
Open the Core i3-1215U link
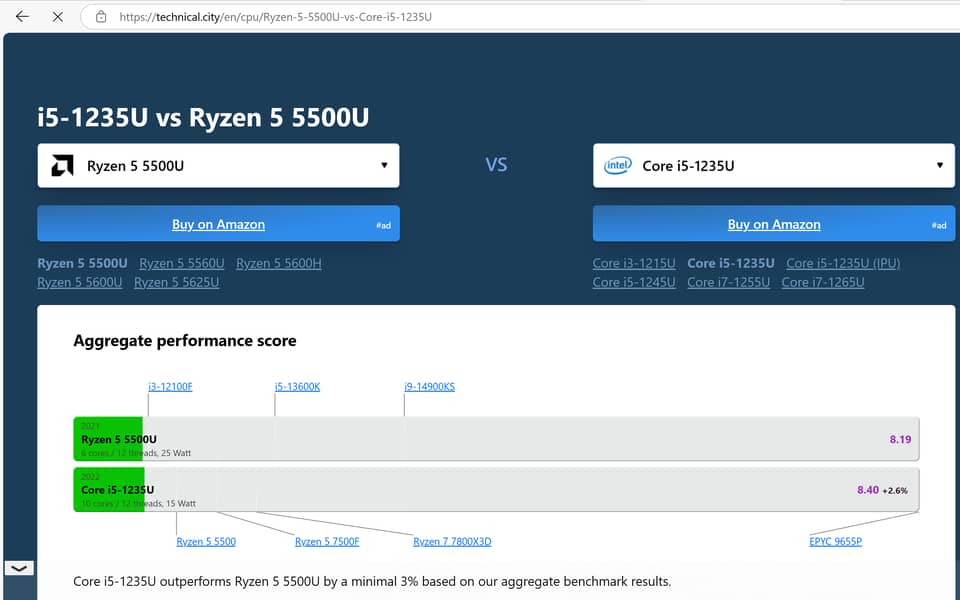pos(634,263)
